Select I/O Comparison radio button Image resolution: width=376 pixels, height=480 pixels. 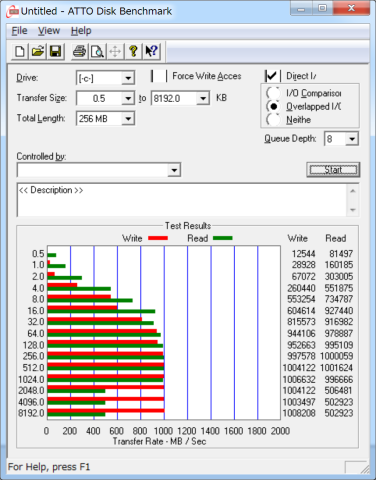pos(273,93)
